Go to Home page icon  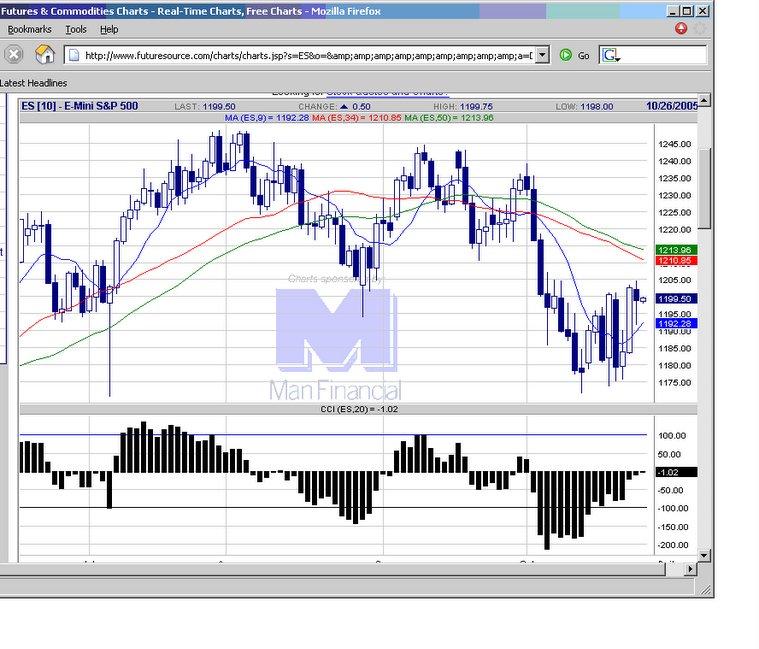45,54
